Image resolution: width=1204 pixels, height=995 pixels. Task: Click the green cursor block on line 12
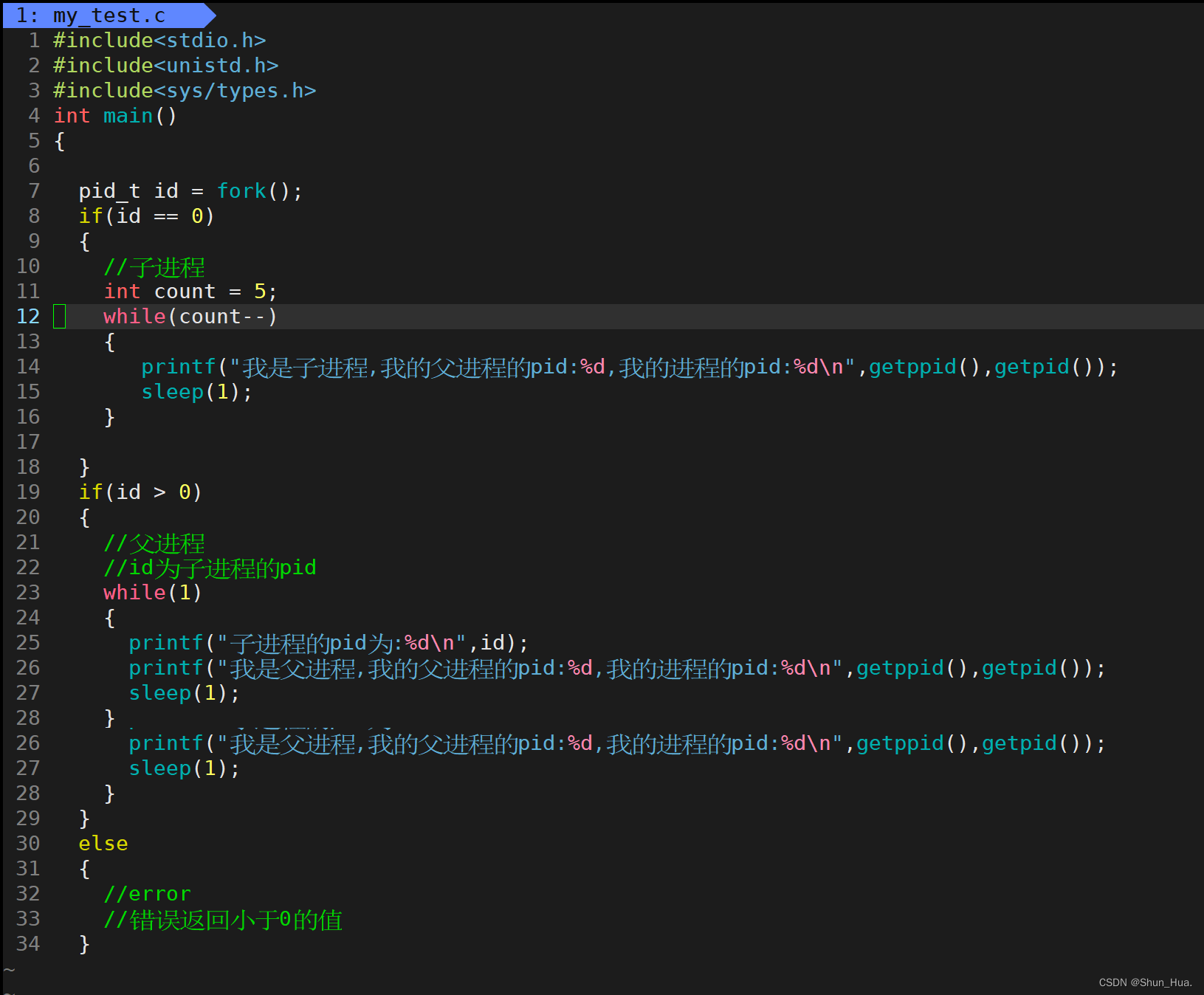pos(60,317)
